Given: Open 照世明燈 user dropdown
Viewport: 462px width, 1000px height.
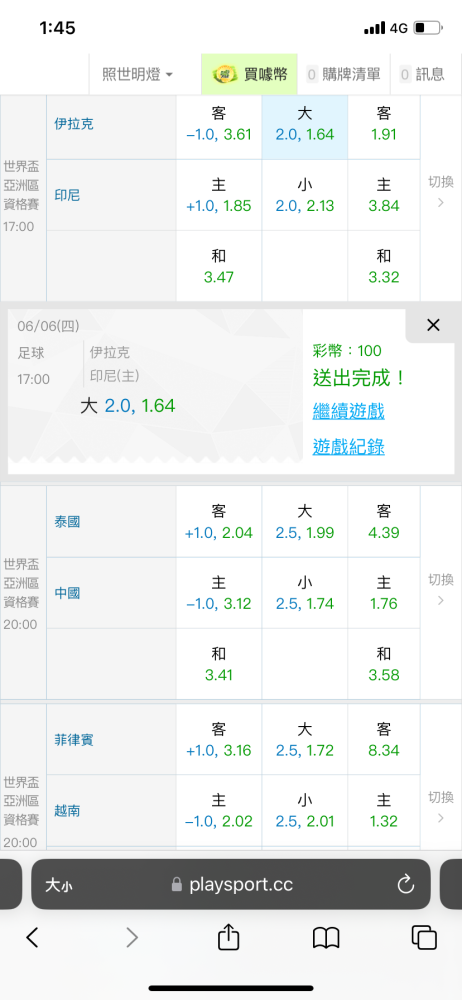Looking at the screenshot, I should (138, 75).
